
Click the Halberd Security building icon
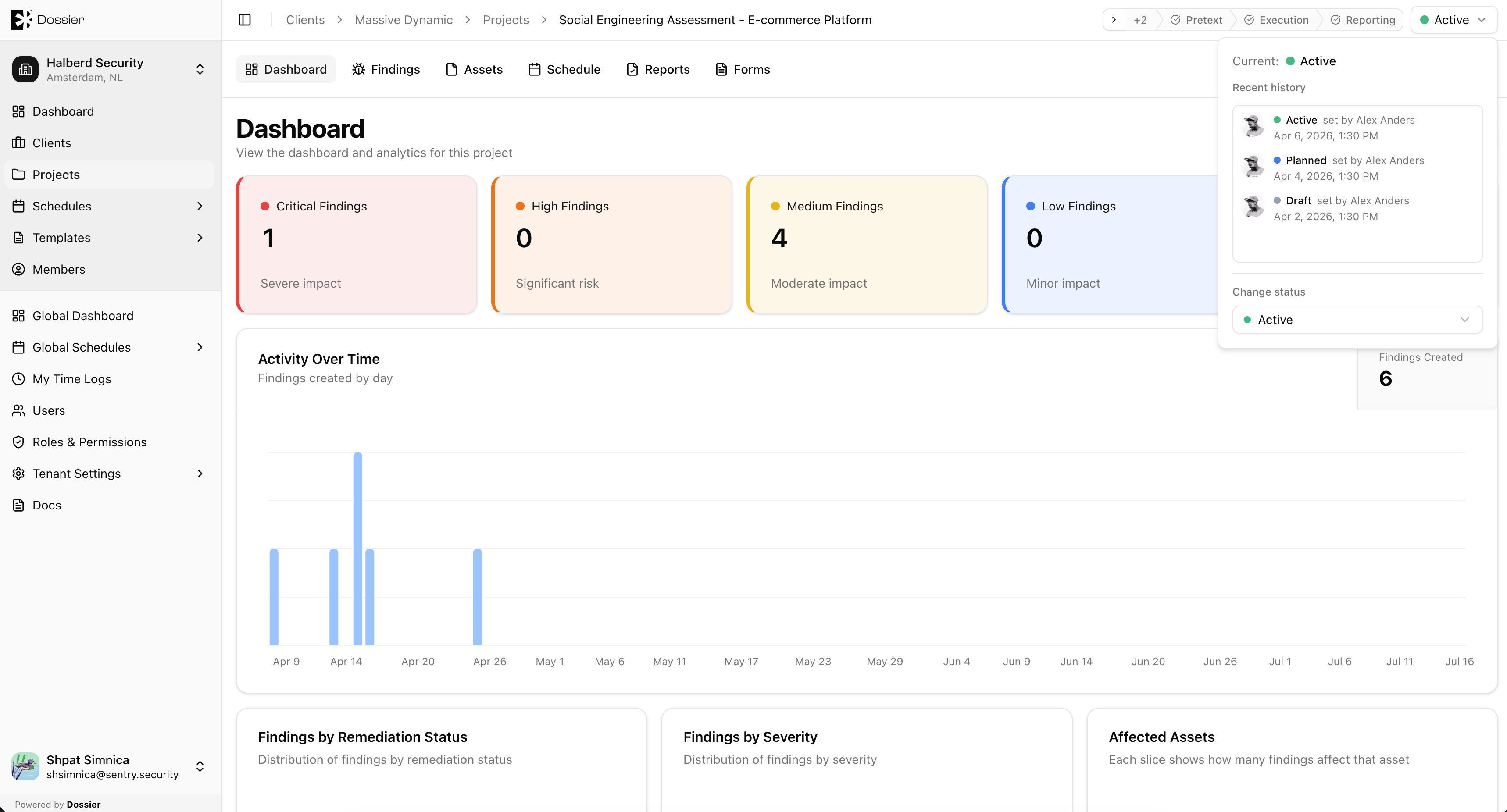[x=25, y=70]
